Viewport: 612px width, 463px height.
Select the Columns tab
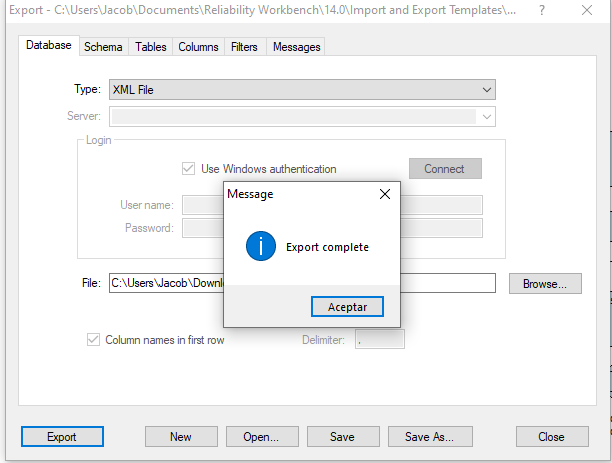click(x=198, y=47)
